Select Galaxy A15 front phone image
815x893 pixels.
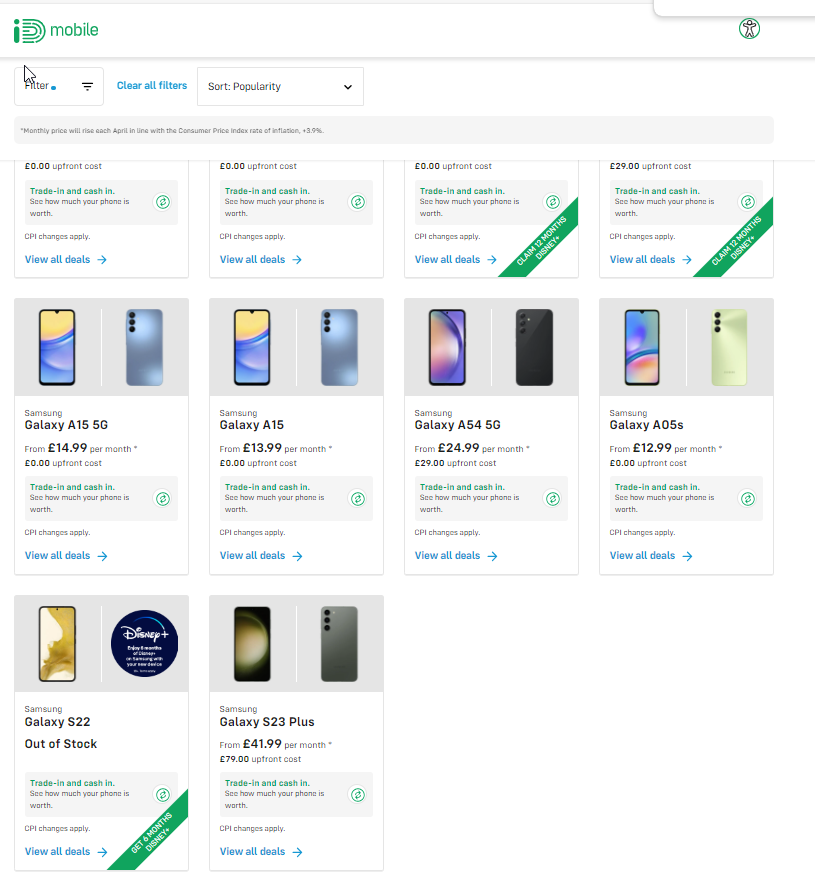pos(252,347)
